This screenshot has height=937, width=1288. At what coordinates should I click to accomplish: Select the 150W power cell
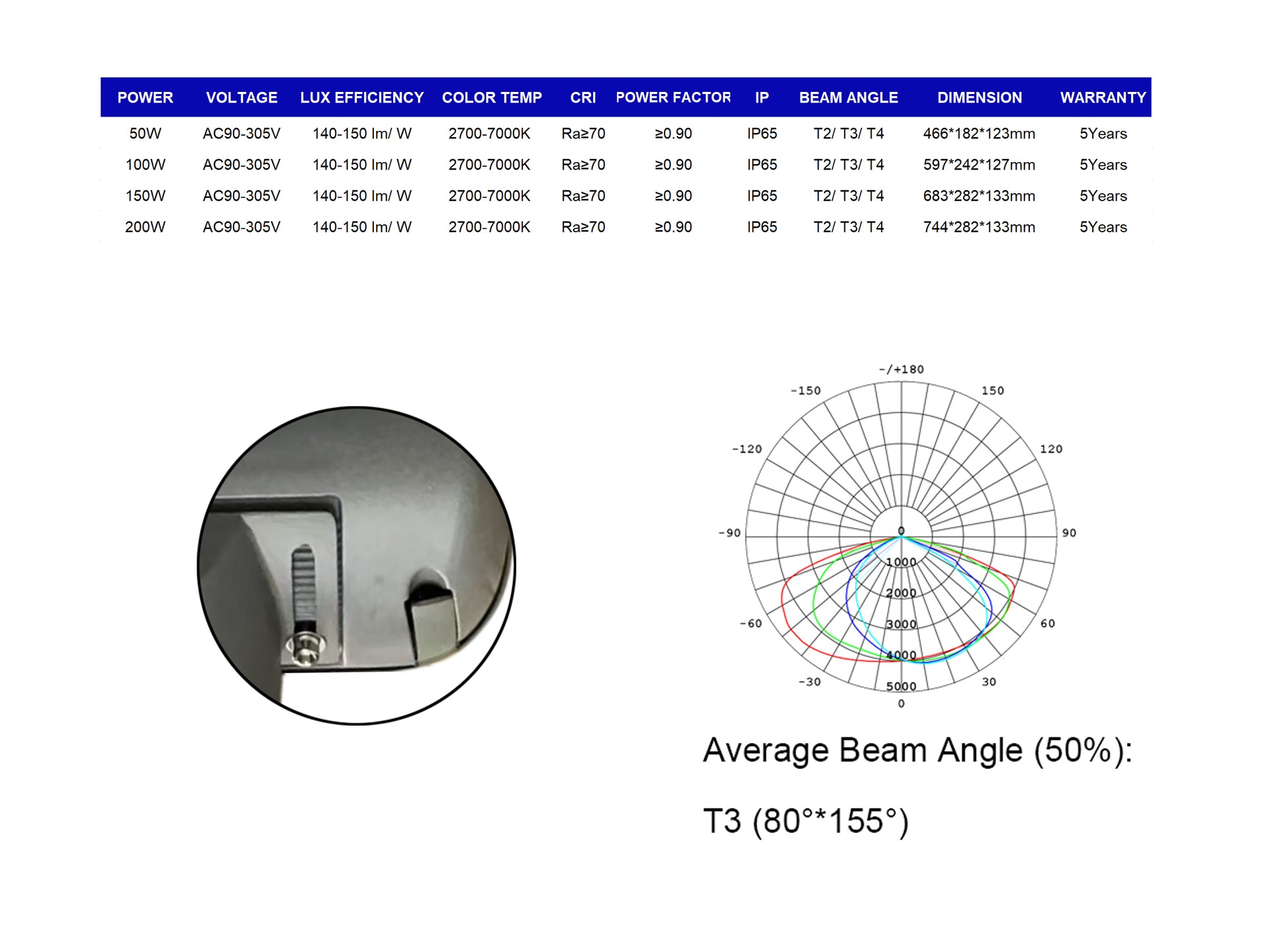point(145,196)
